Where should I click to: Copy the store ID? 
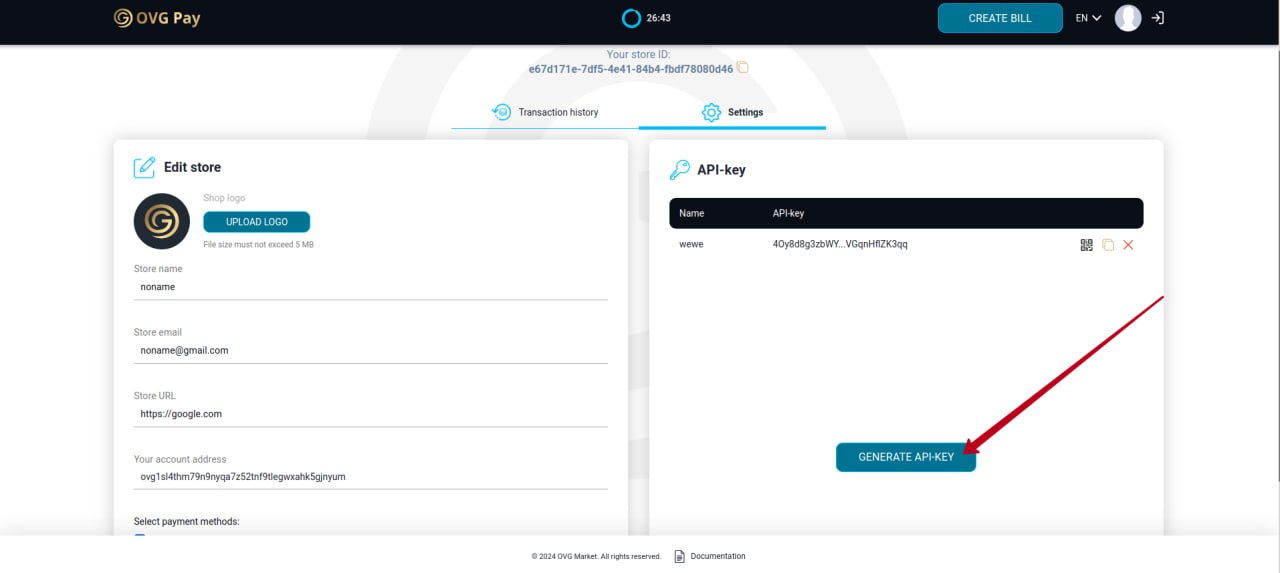(x=742, y=68)
